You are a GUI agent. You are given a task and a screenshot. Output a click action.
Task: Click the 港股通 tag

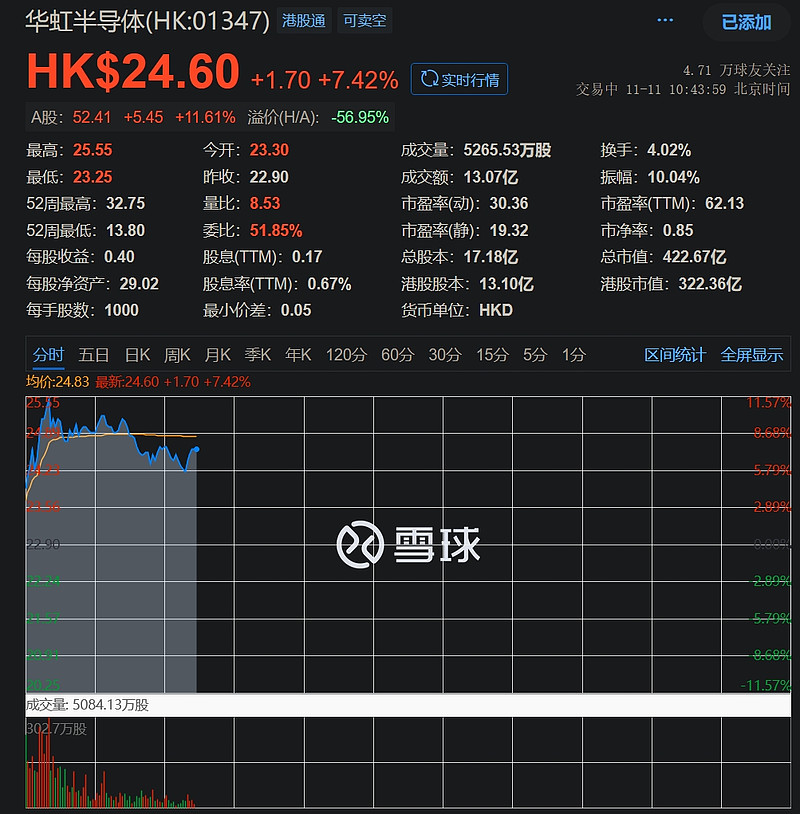click(304, 21)
